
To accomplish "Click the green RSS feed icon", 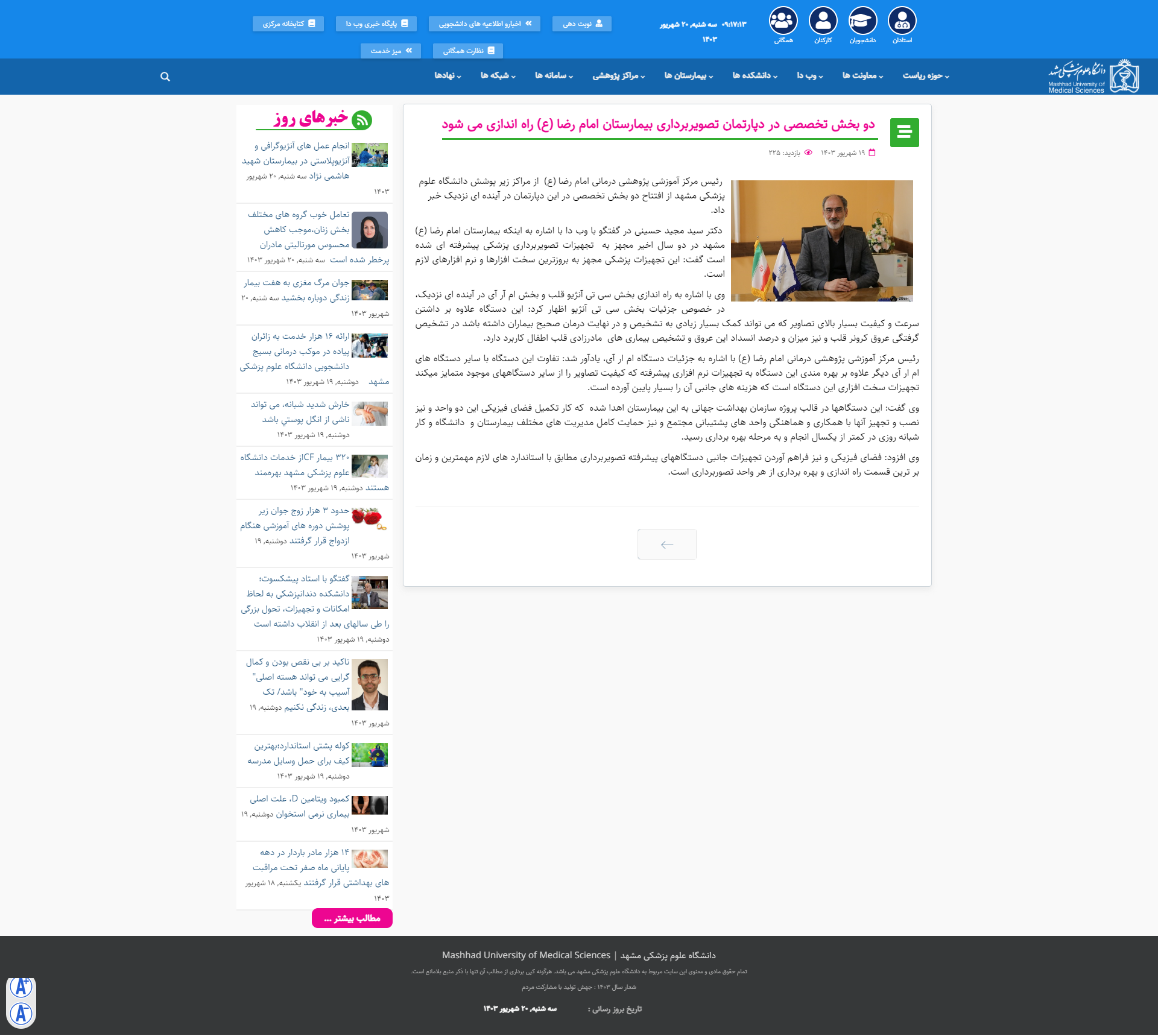I will click(362, 120).
